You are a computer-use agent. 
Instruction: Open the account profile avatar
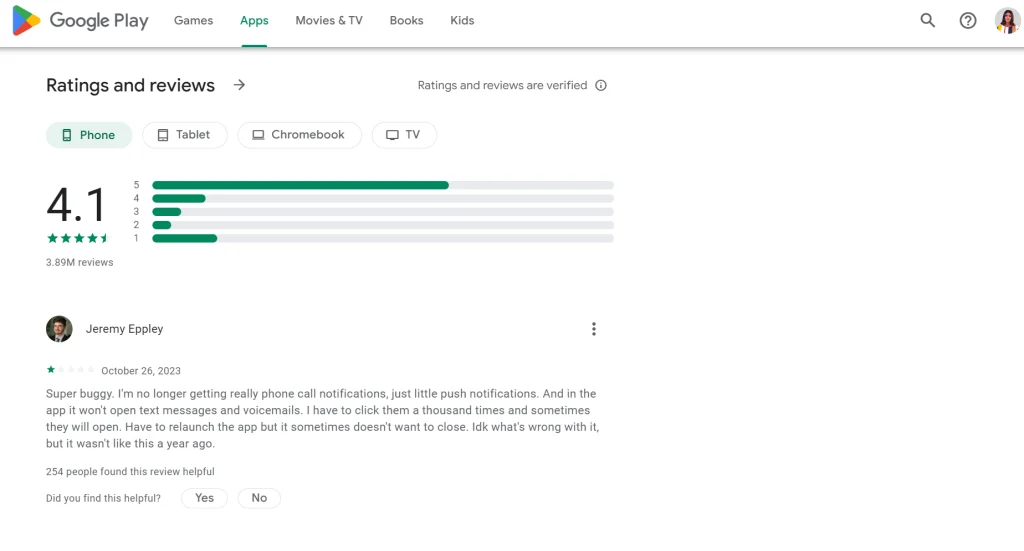tap(1006, 21)
